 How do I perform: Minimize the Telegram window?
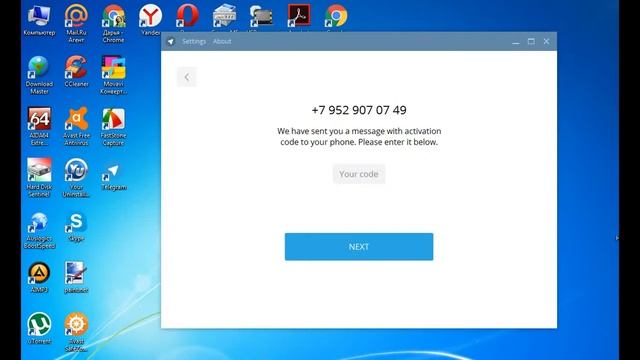[x=516, y=42]
